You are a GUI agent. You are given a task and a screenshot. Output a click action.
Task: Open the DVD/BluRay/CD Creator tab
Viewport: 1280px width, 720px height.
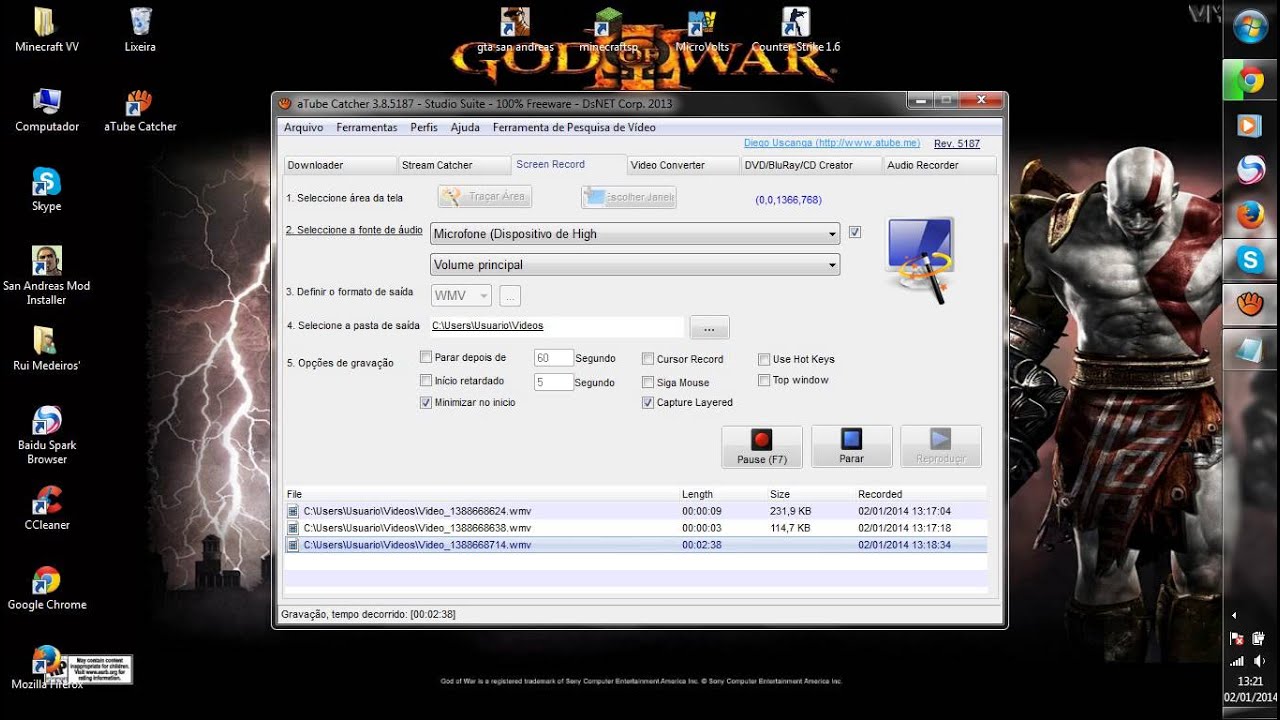[811, 165]
